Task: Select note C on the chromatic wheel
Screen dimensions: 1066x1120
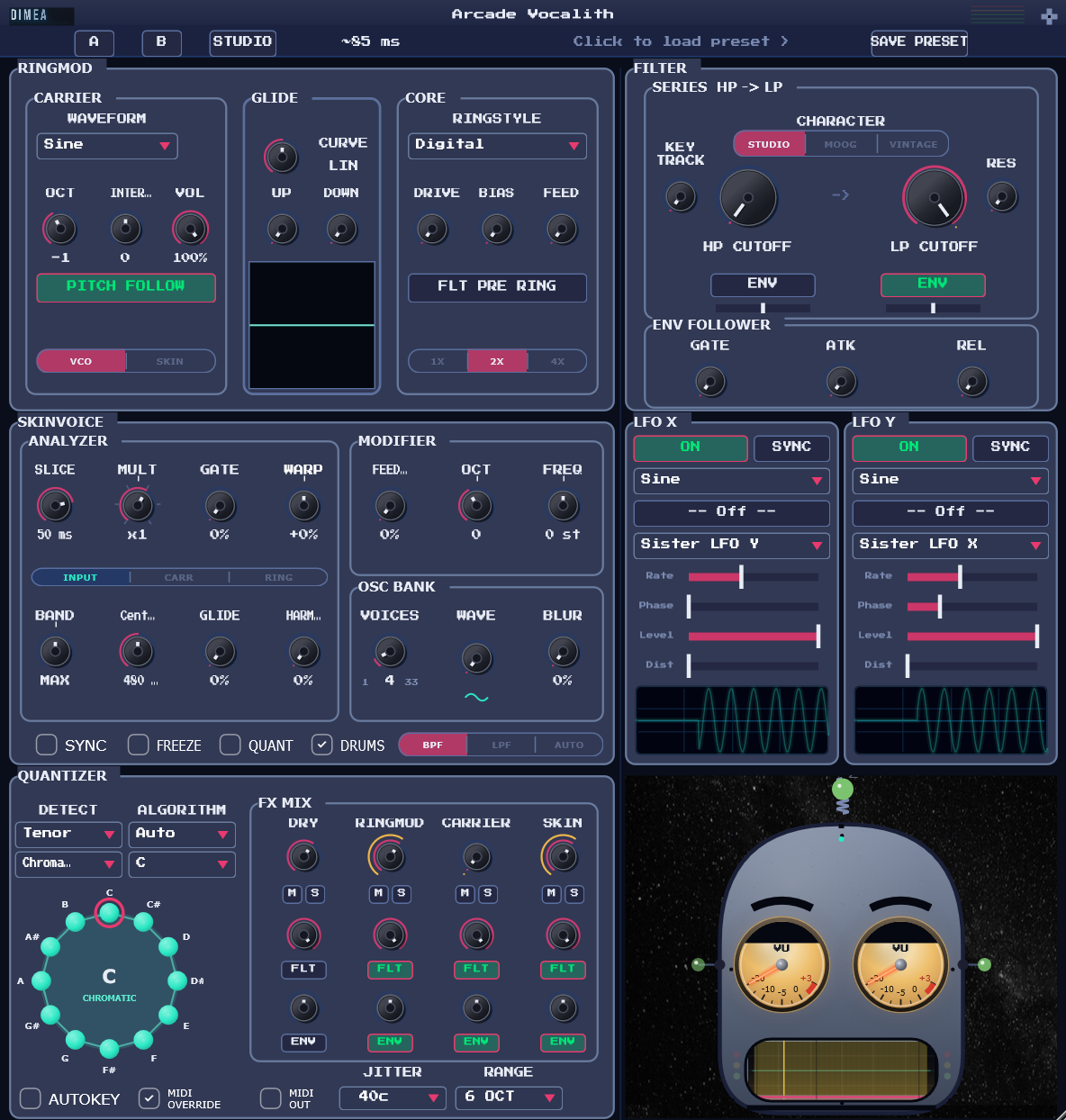Action: coord(109,913)
